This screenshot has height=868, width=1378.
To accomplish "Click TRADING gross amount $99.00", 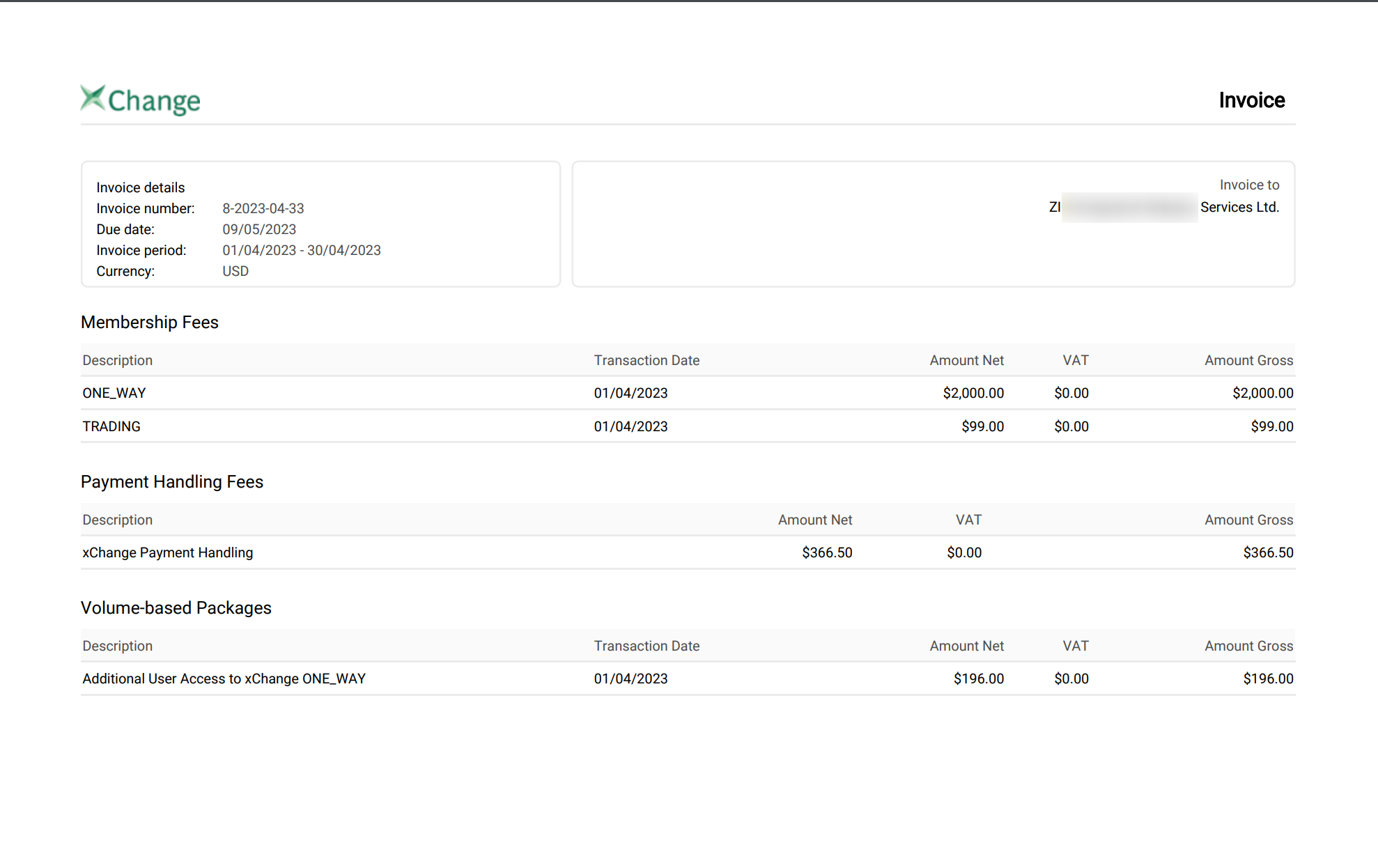I will tap(1271, 426).
